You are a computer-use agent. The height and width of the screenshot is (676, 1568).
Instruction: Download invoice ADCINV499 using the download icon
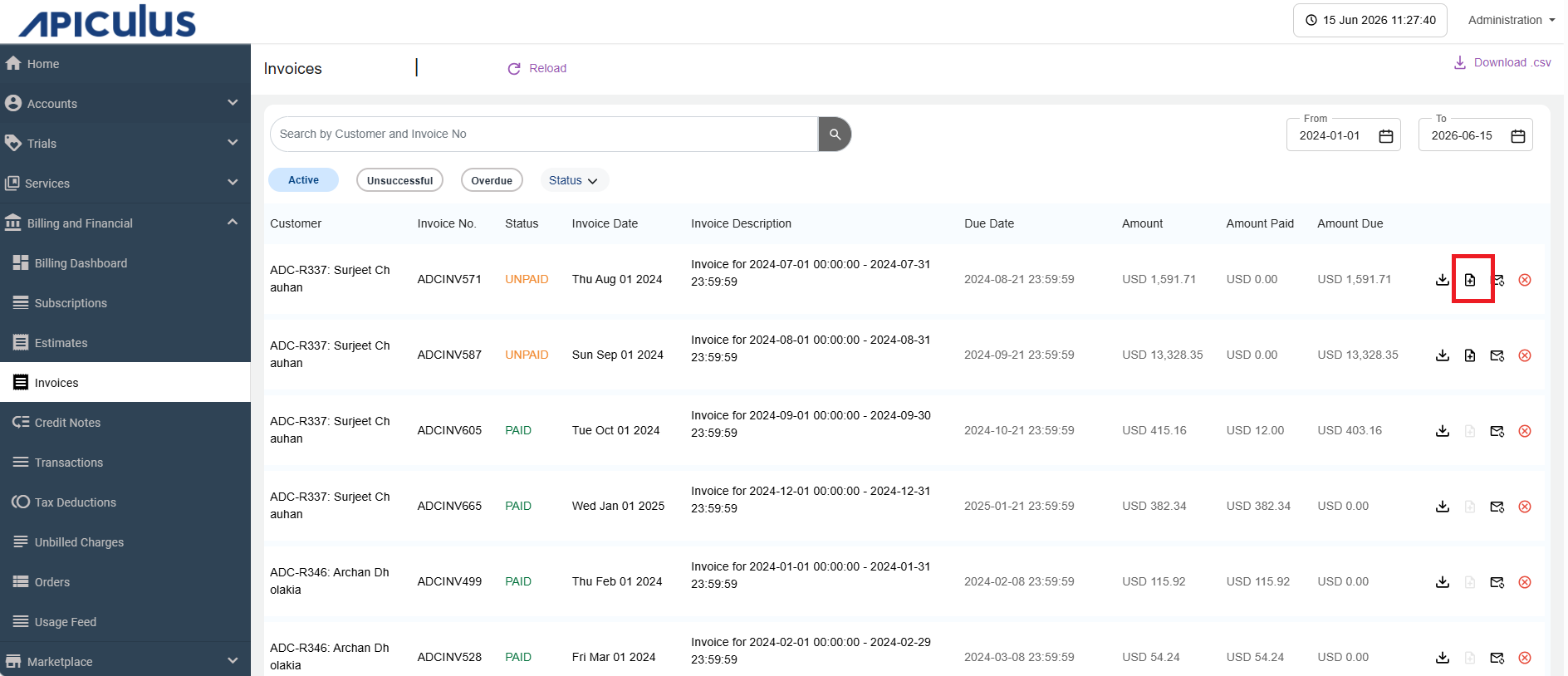[1443, 582]
